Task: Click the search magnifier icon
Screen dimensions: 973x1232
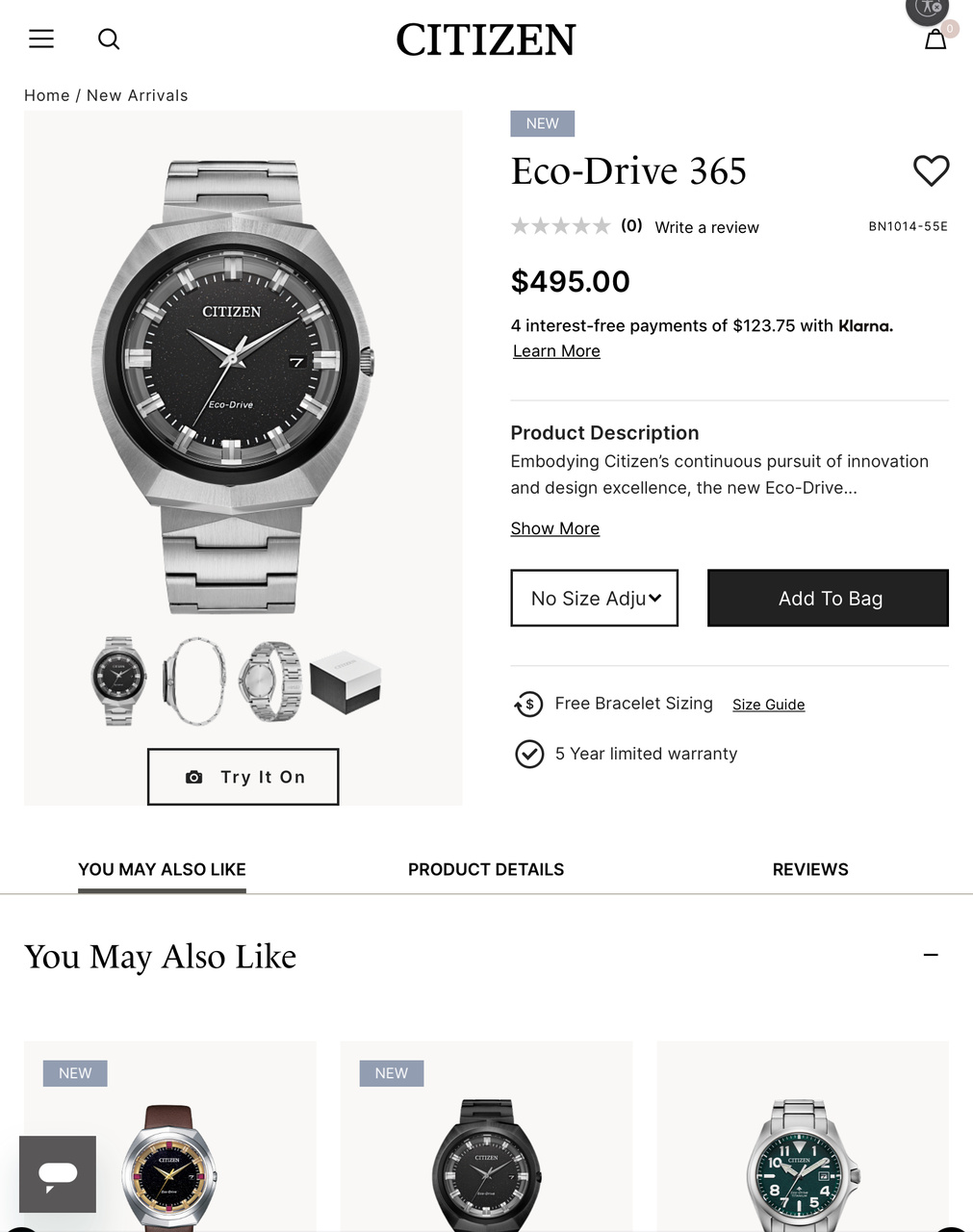Action: pos(109,38)
